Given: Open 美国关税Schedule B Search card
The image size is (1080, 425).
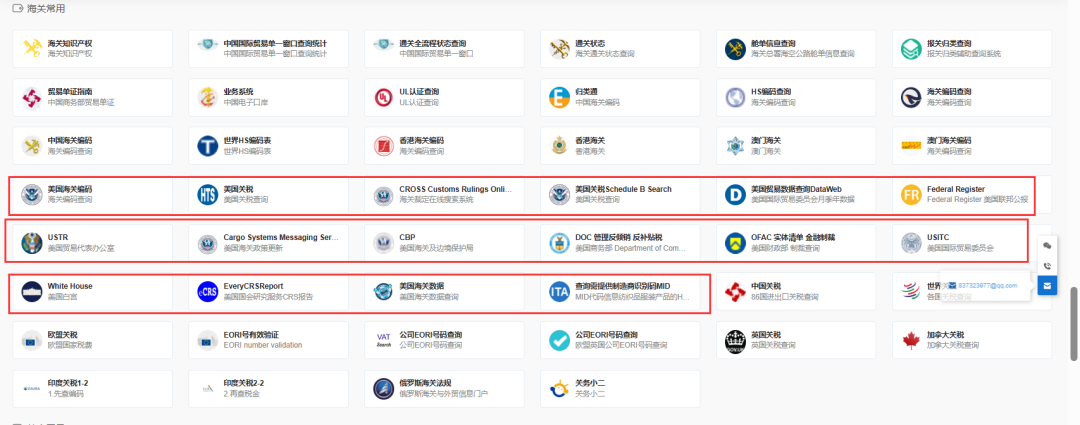Looking at the screenshot, I should click(x=620, y=195).
